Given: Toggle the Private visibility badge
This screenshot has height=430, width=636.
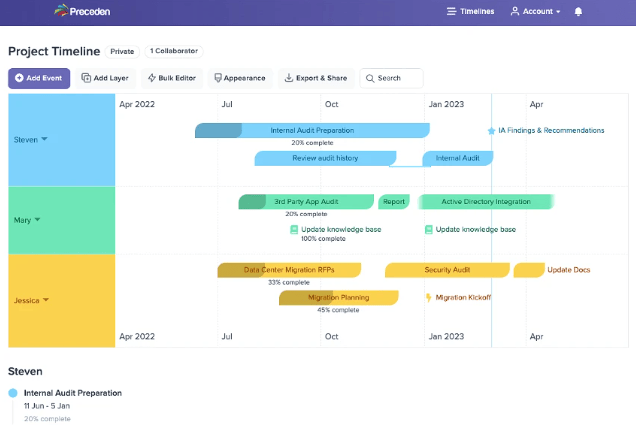Looking at the screenshot, I should pos(122,51).
